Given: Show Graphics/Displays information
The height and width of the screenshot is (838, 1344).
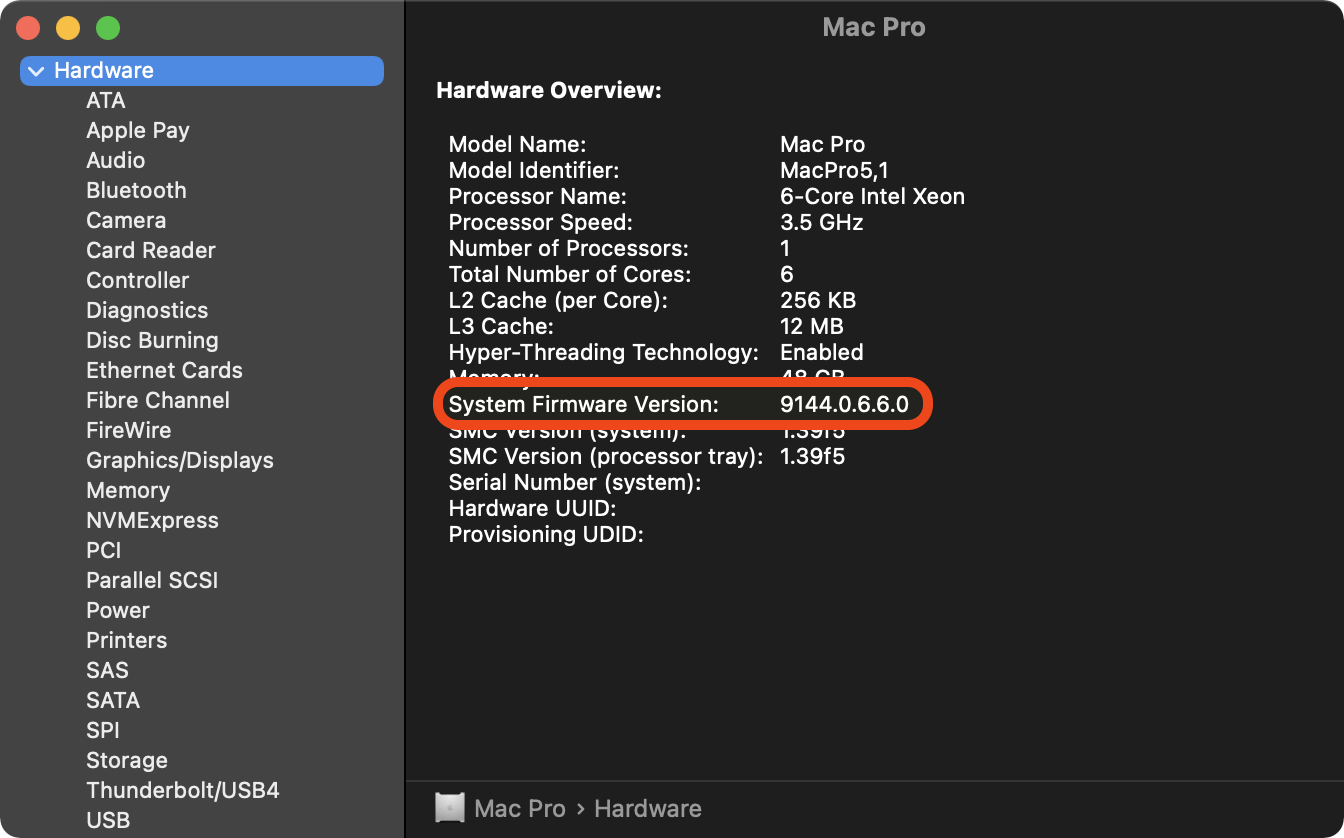Looking at the screenshot, I should click(180, 461).
